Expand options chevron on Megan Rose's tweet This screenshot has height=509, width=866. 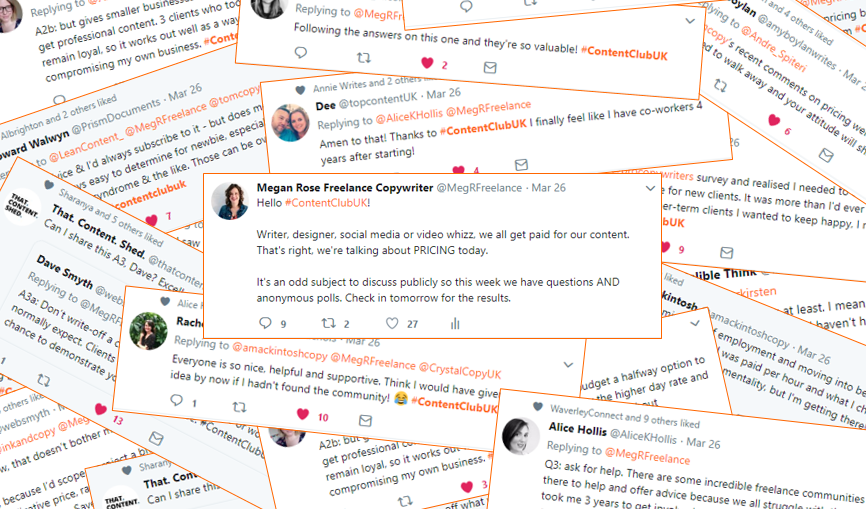(650, 189)
